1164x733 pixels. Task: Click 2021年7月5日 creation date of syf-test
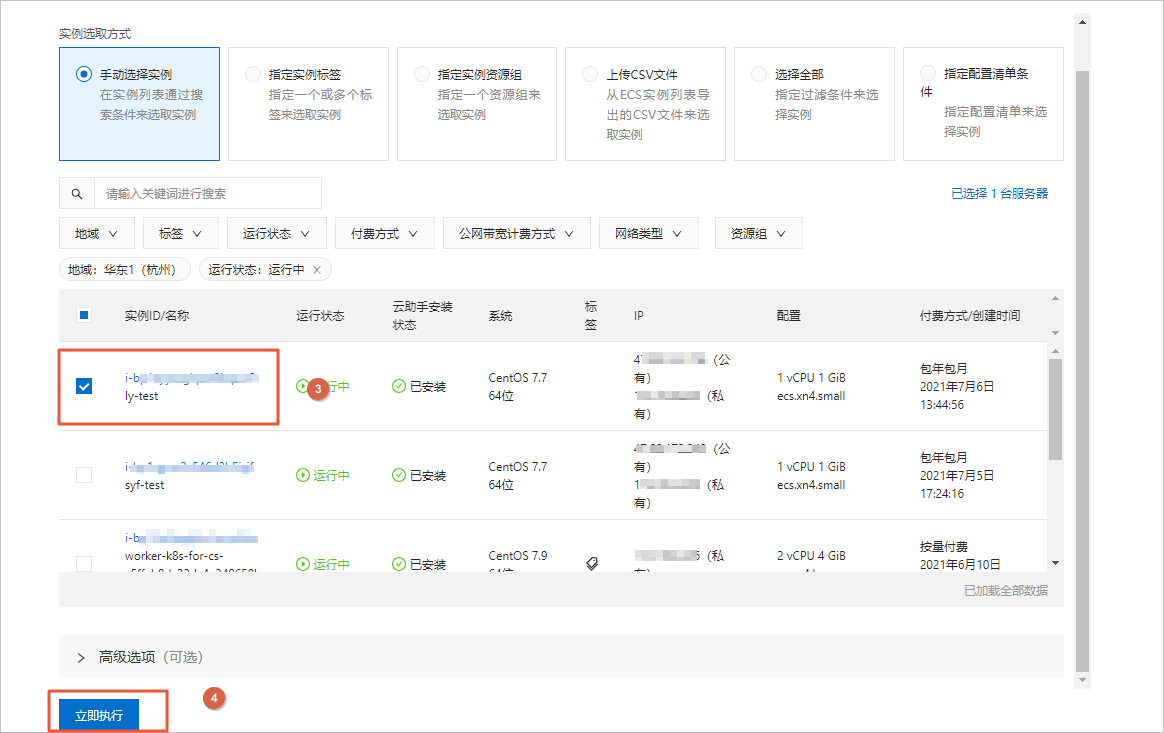(957, 475)
